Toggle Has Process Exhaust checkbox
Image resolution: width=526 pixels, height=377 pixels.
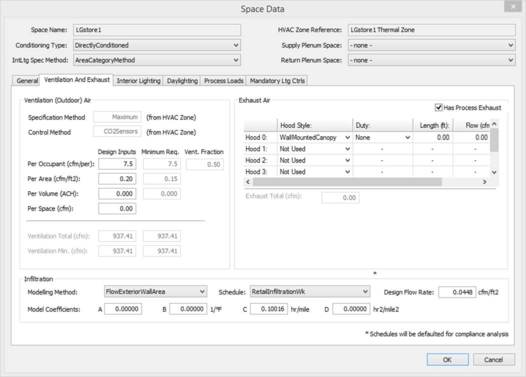coord(438,107)
